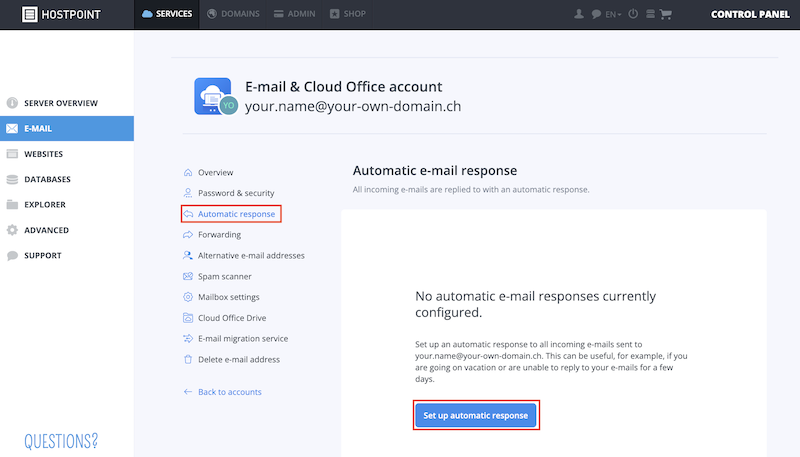Click the Server Overview info icon
Viewport: 800px width, 457px height.
(x=12, y=103)
